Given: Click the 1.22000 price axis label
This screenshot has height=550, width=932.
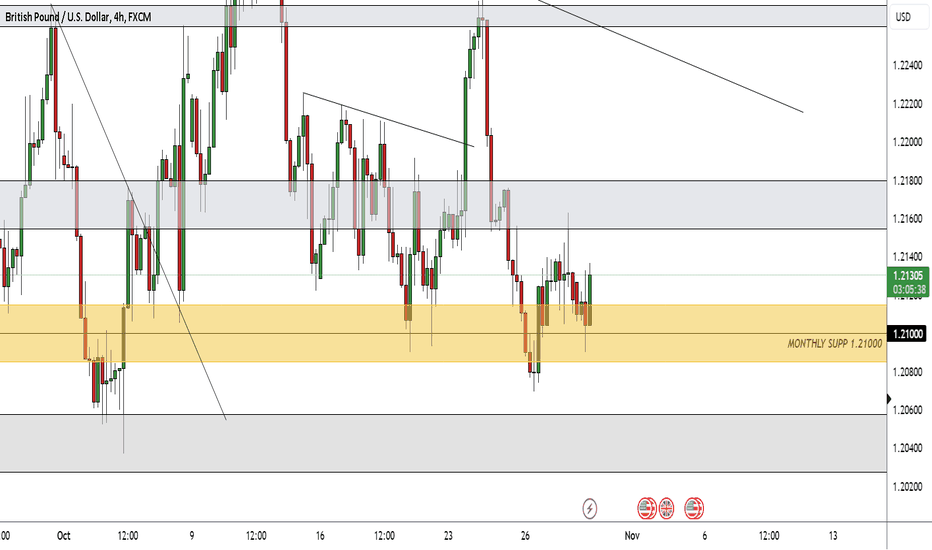Looking at the screenshot, I should point(907,142).
